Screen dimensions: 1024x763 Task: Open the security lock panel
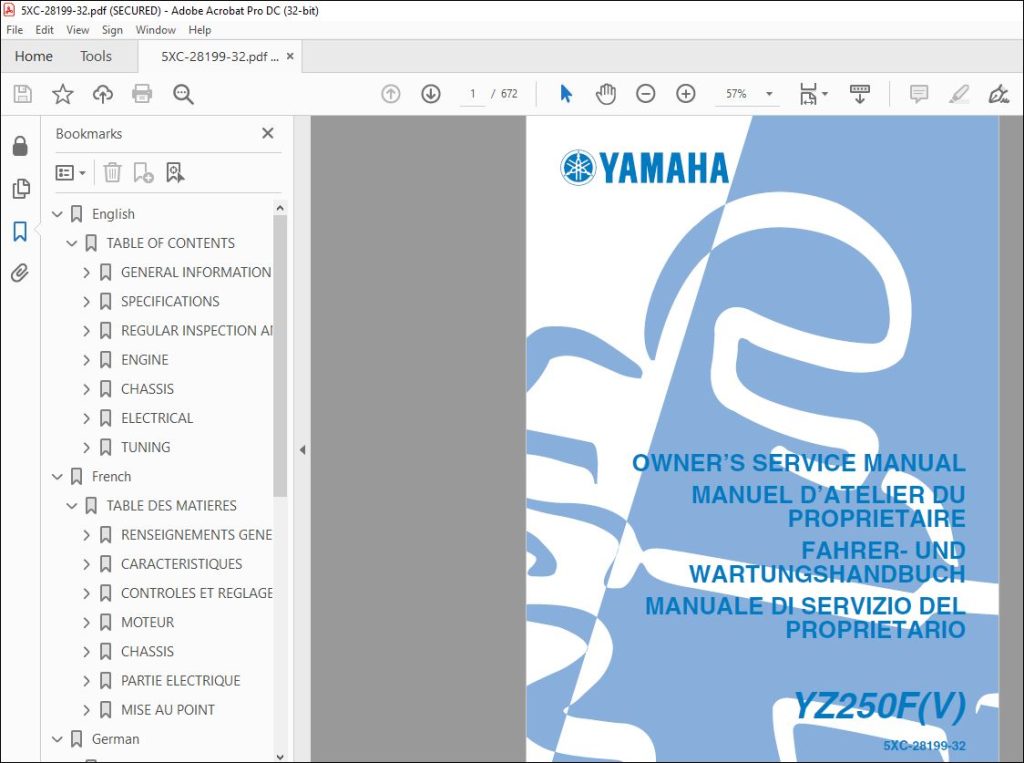pos(20,146)
